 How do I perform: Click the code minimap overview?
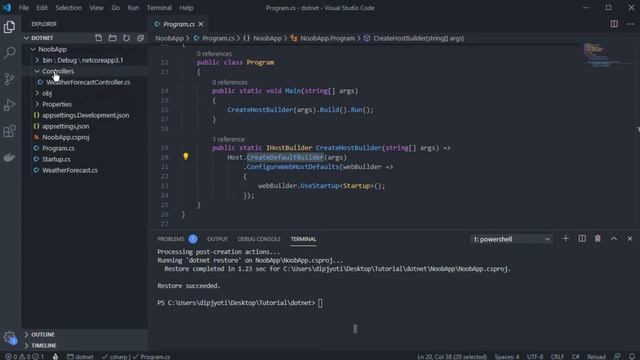(602, 55)
